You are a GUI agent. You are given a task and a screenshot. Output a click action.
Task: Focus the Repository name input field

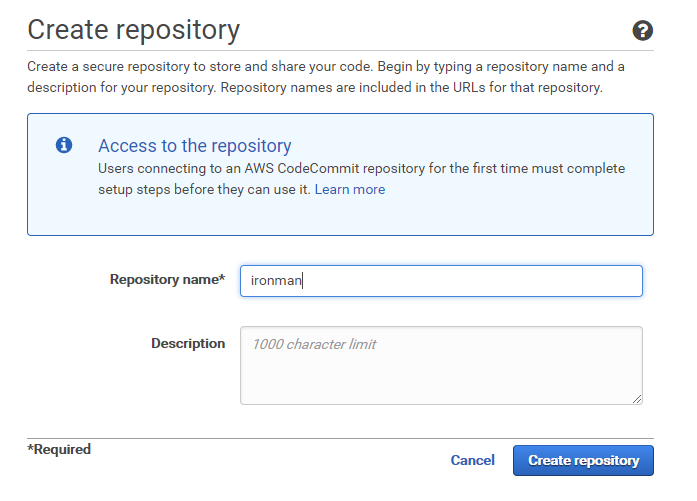[x=440, y=281]
